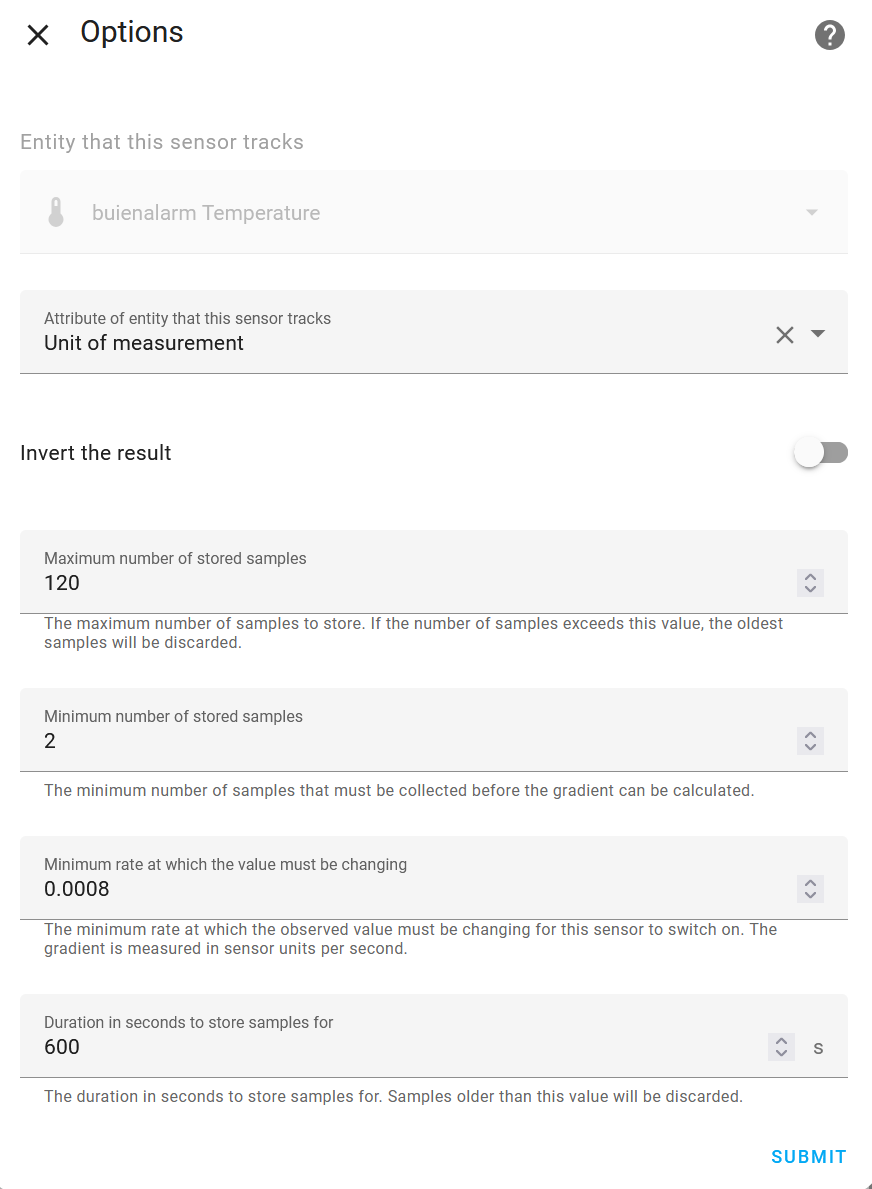Expand the attribute dropdown arrow
Image resolution: width=872 pixels, height=1189 pixels.
(x=818, y=334)
